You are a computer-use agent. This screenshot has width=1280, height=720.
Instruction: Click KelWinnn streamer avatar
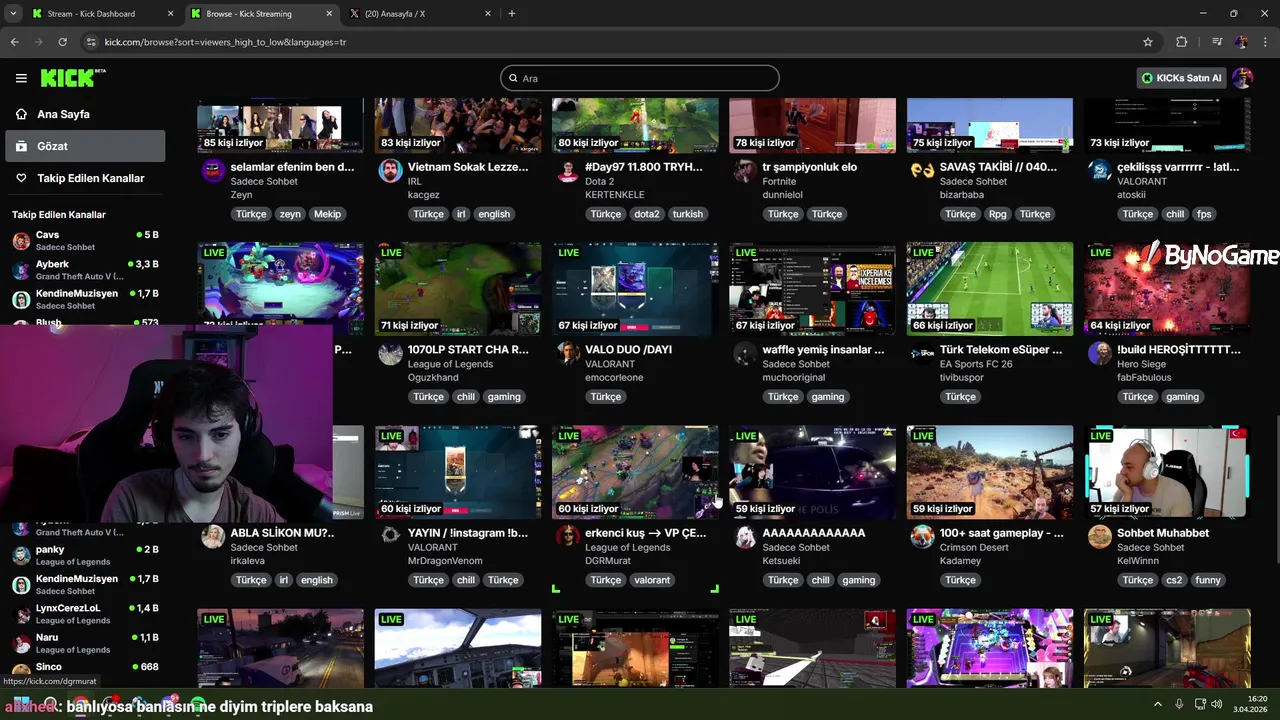pos(1100,536)
